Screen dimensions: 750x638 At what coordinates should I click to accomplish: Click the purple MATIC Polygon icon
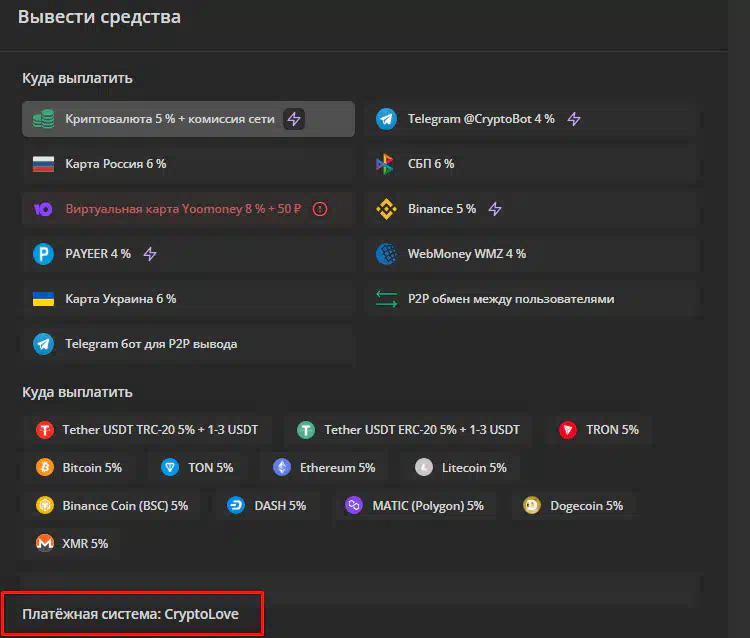[x=354, y=506]
